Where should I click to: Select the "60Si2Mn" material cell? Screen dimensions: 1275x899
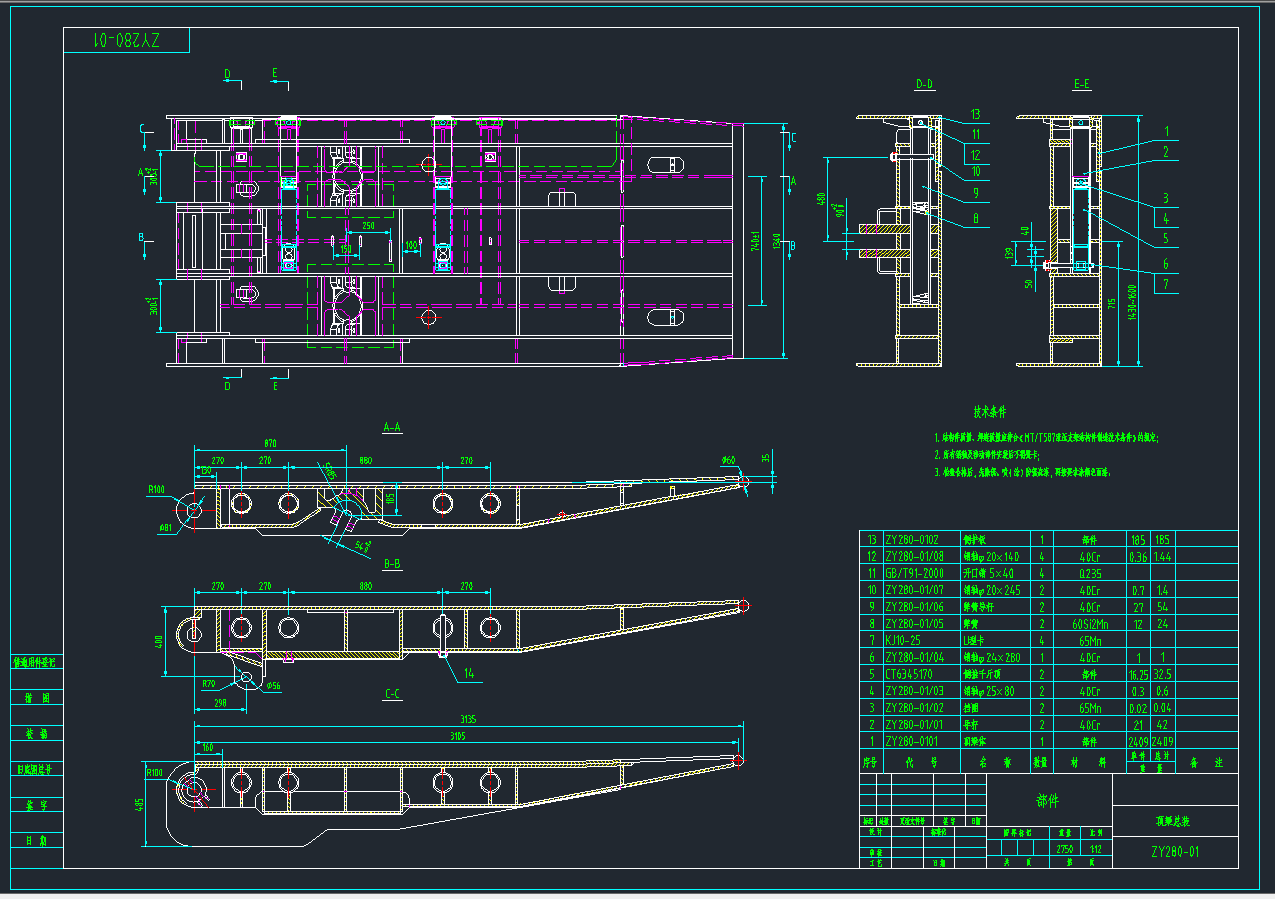tap(1090, 624)
